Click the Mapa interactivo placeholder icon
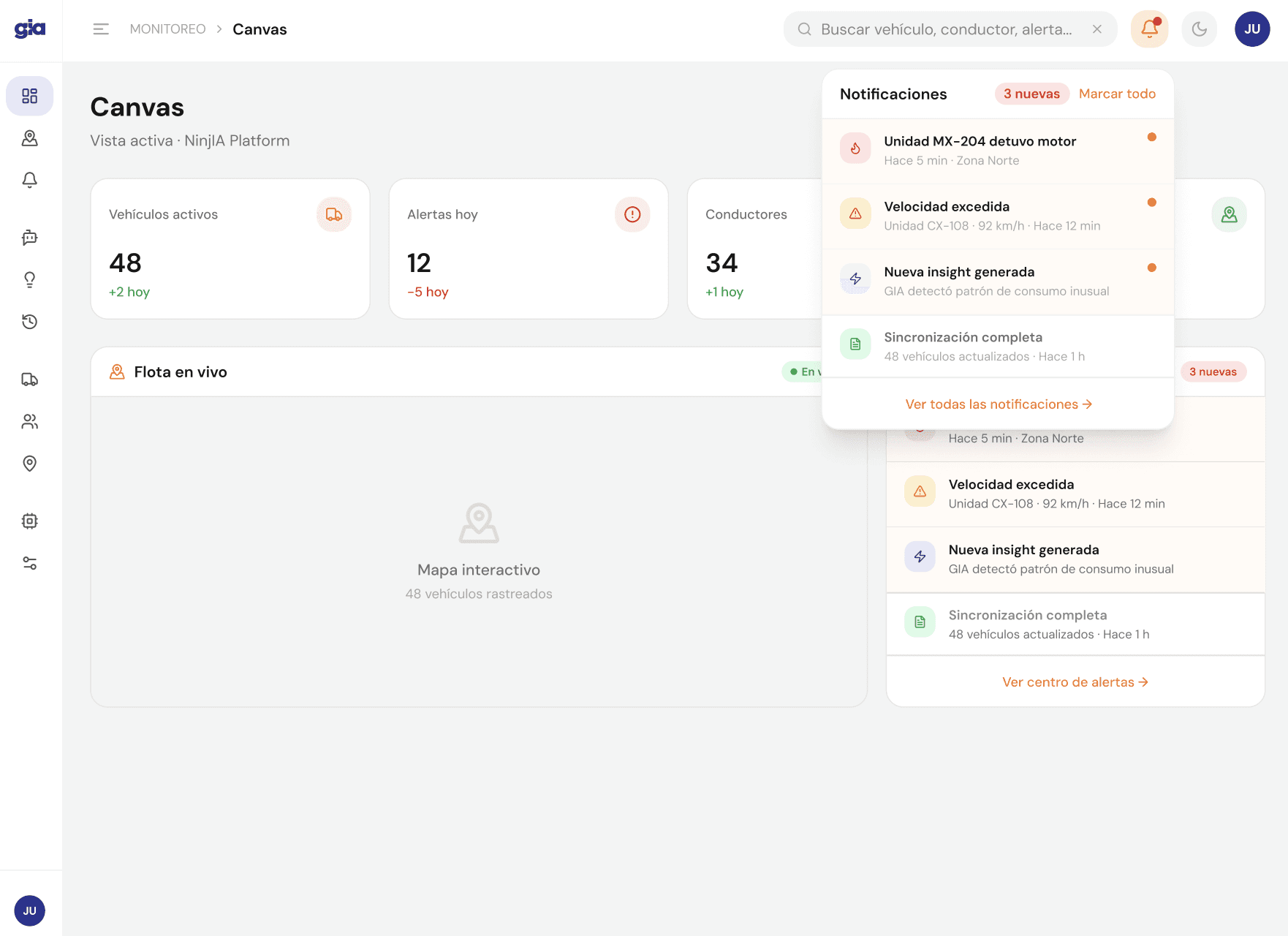This screenshot has width=1288, height=936. tap(479, 523)
